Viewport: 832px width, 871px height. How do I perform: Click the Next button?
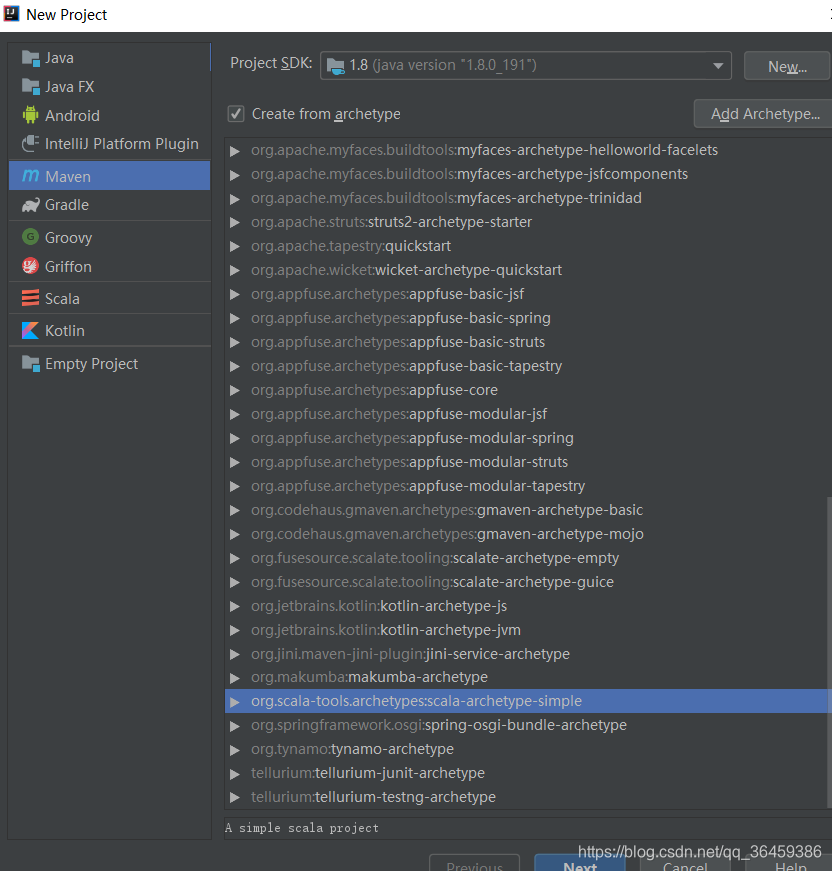[x=580, y=863]
